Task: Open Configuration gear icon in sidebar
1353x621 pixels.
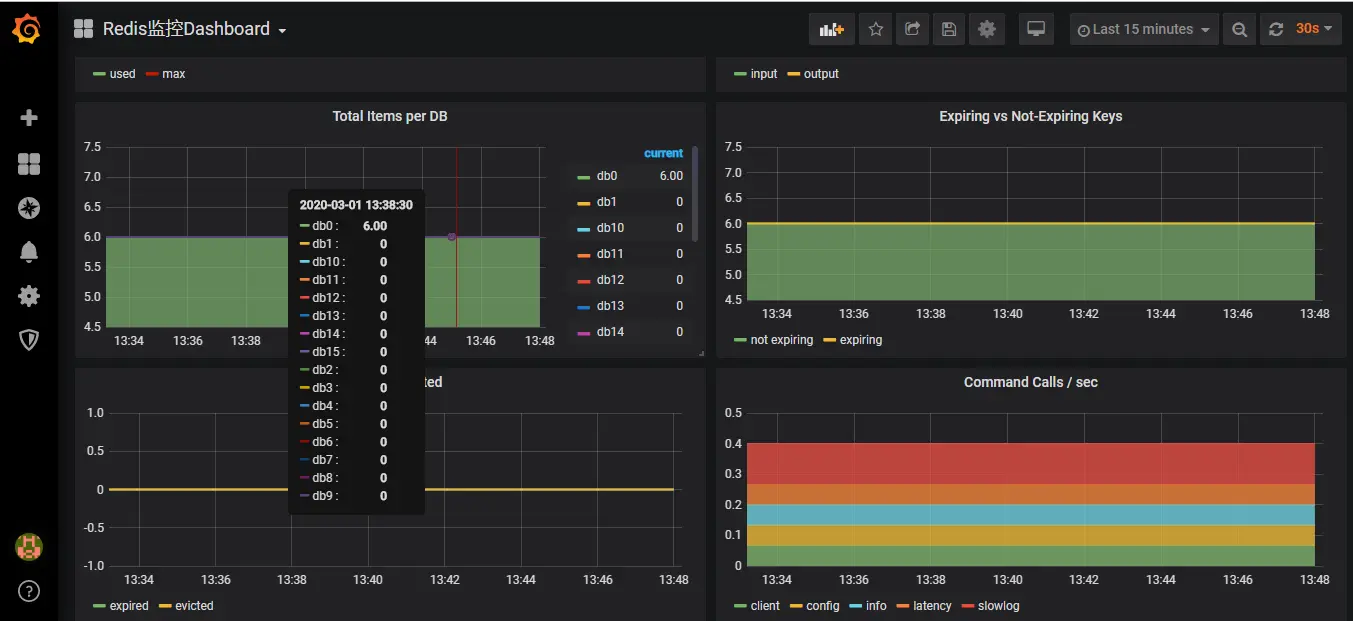Action: coord(29,296)
